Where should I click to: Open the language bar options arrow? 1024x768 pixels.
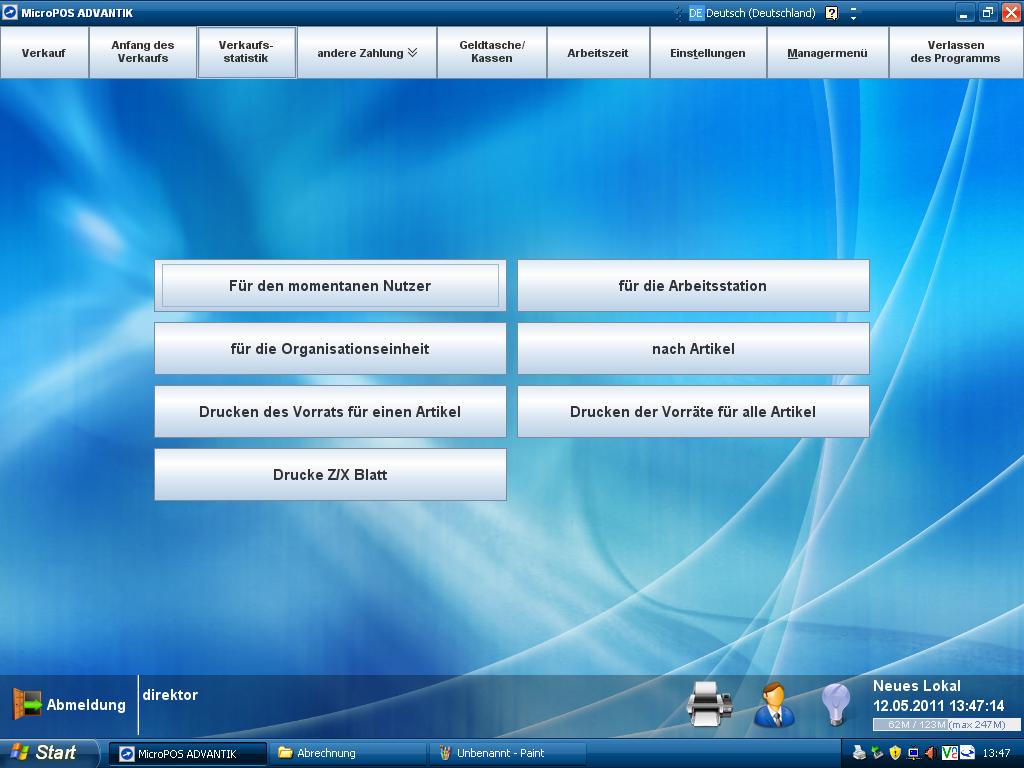click(x=853, y=14)
